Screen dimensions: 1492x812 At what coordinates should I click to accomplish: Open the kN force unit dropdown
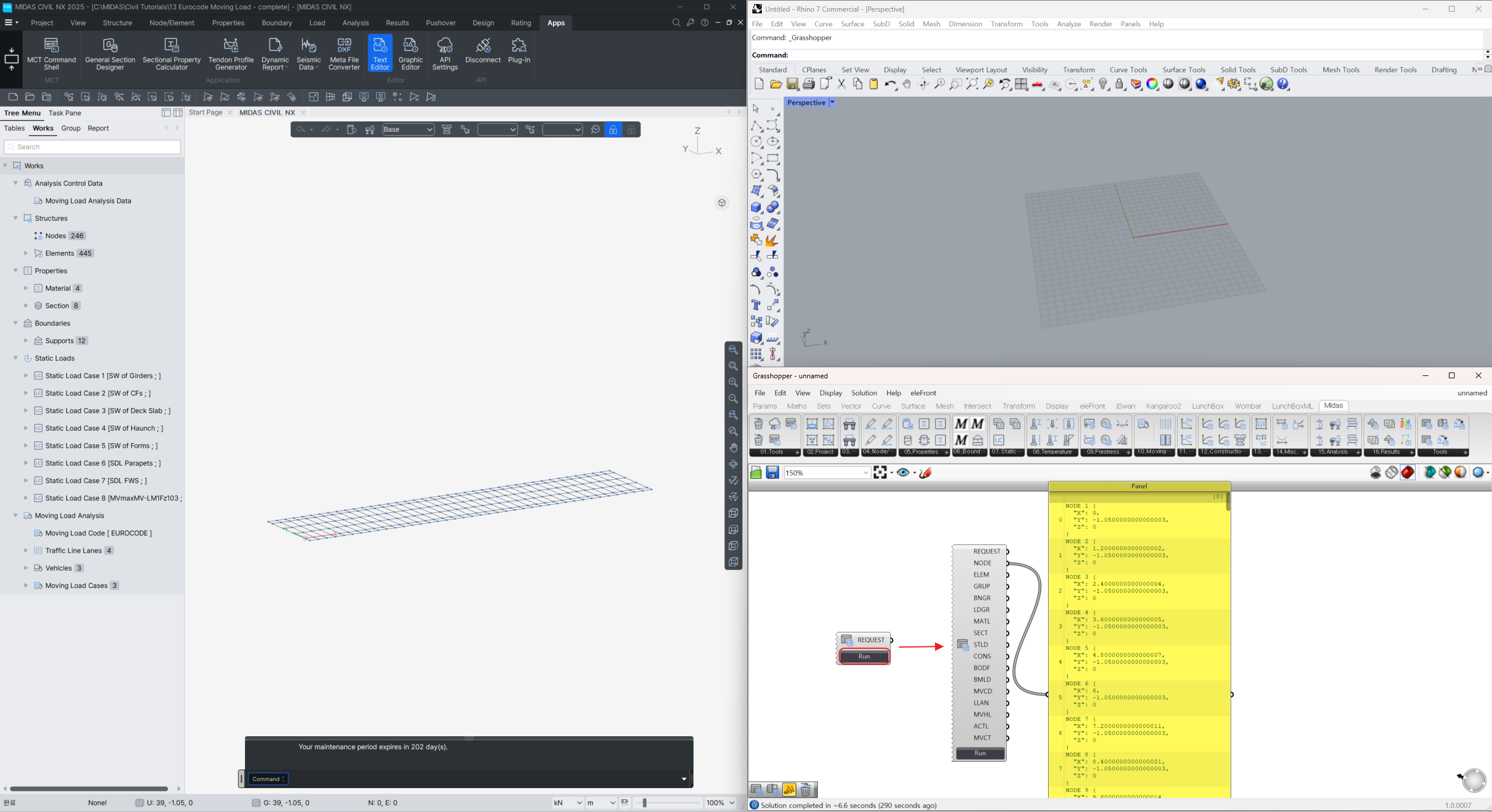point(567,803)
